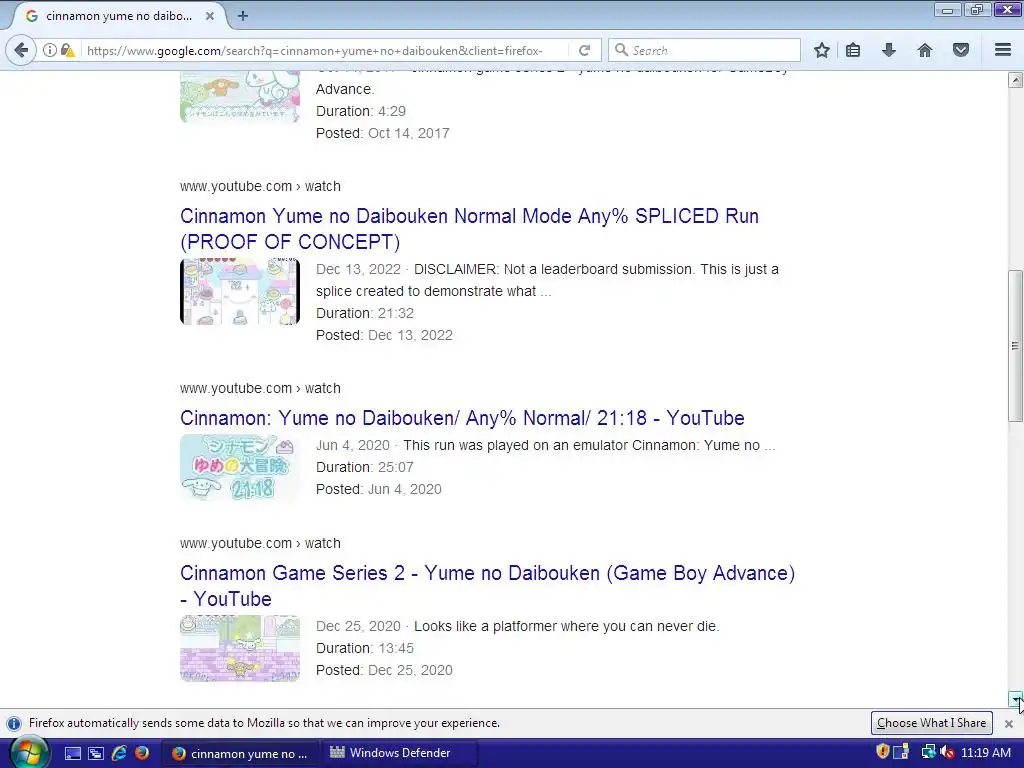Click 'Duration: 13:45' text

(365, 648)
